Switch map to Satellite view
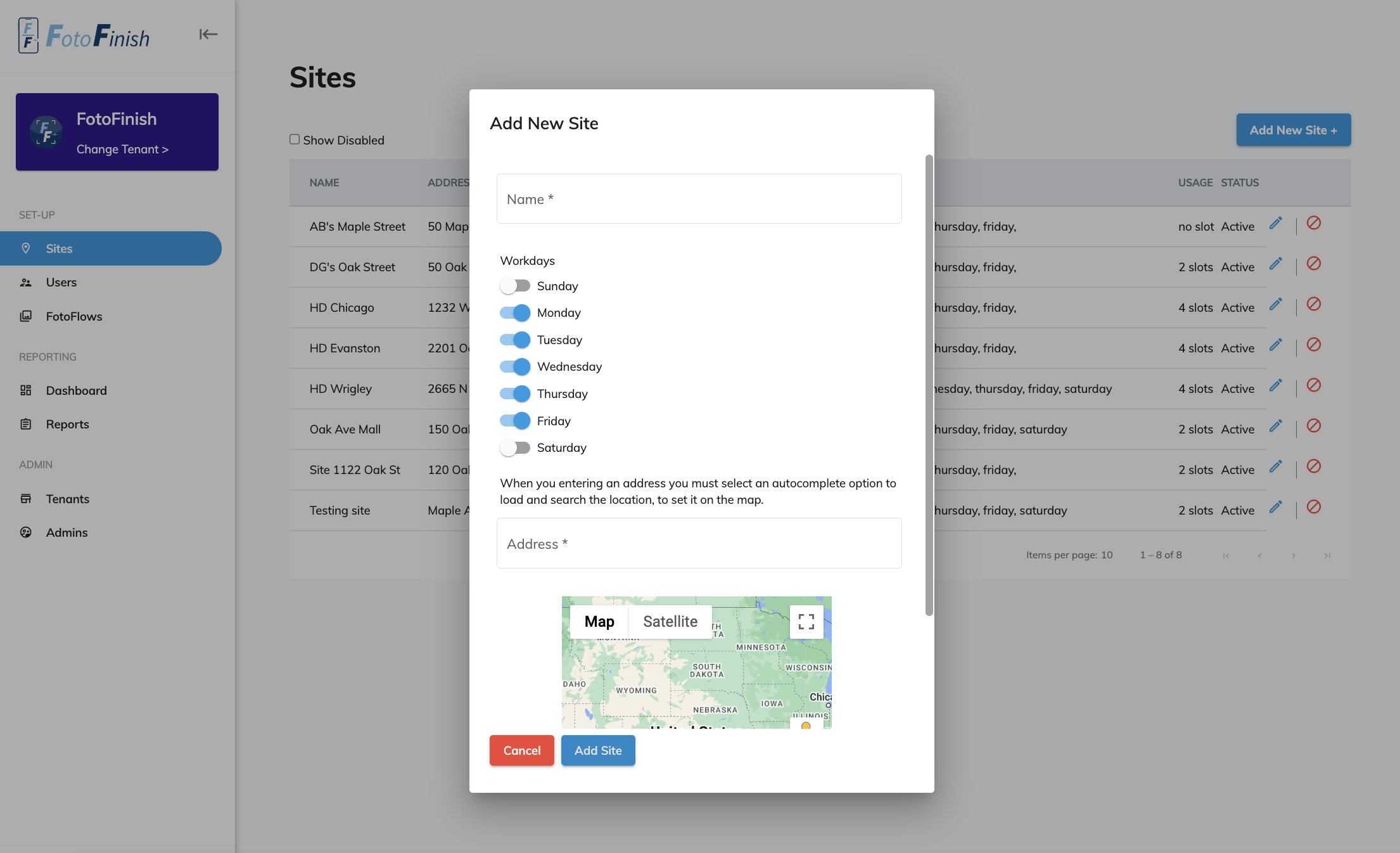 click(670, 622)
